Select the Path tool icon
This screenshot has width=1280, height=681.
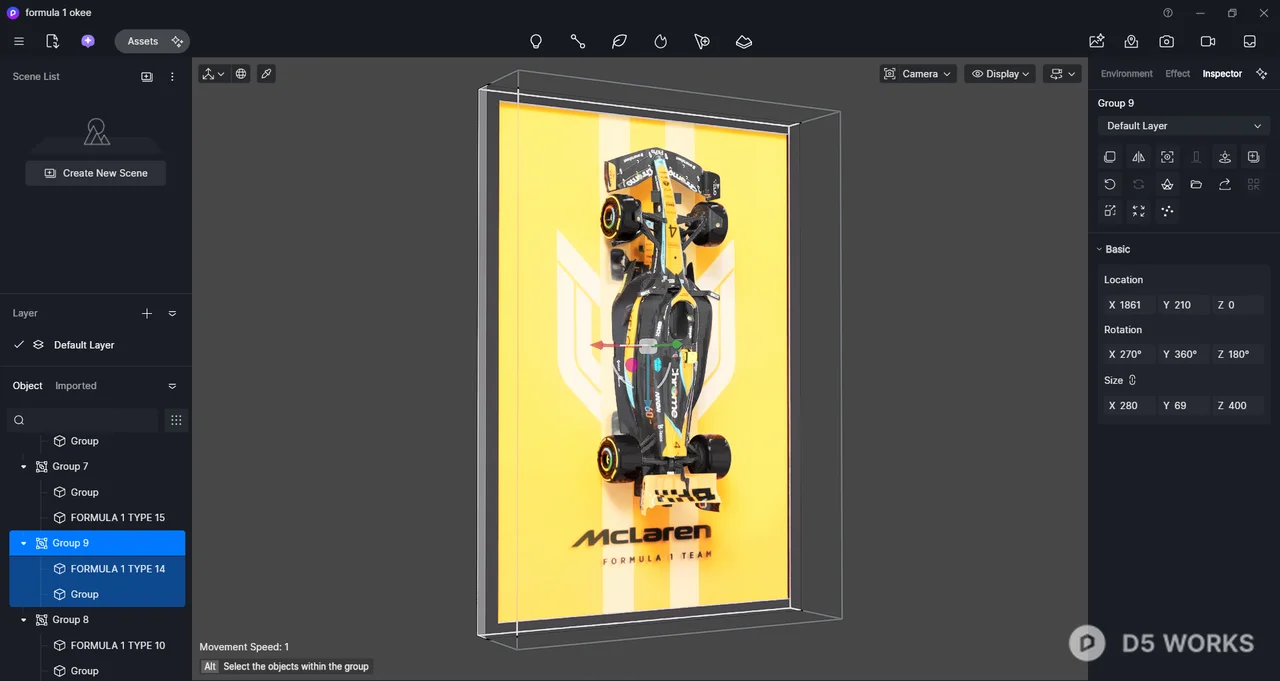coord(578,41)
